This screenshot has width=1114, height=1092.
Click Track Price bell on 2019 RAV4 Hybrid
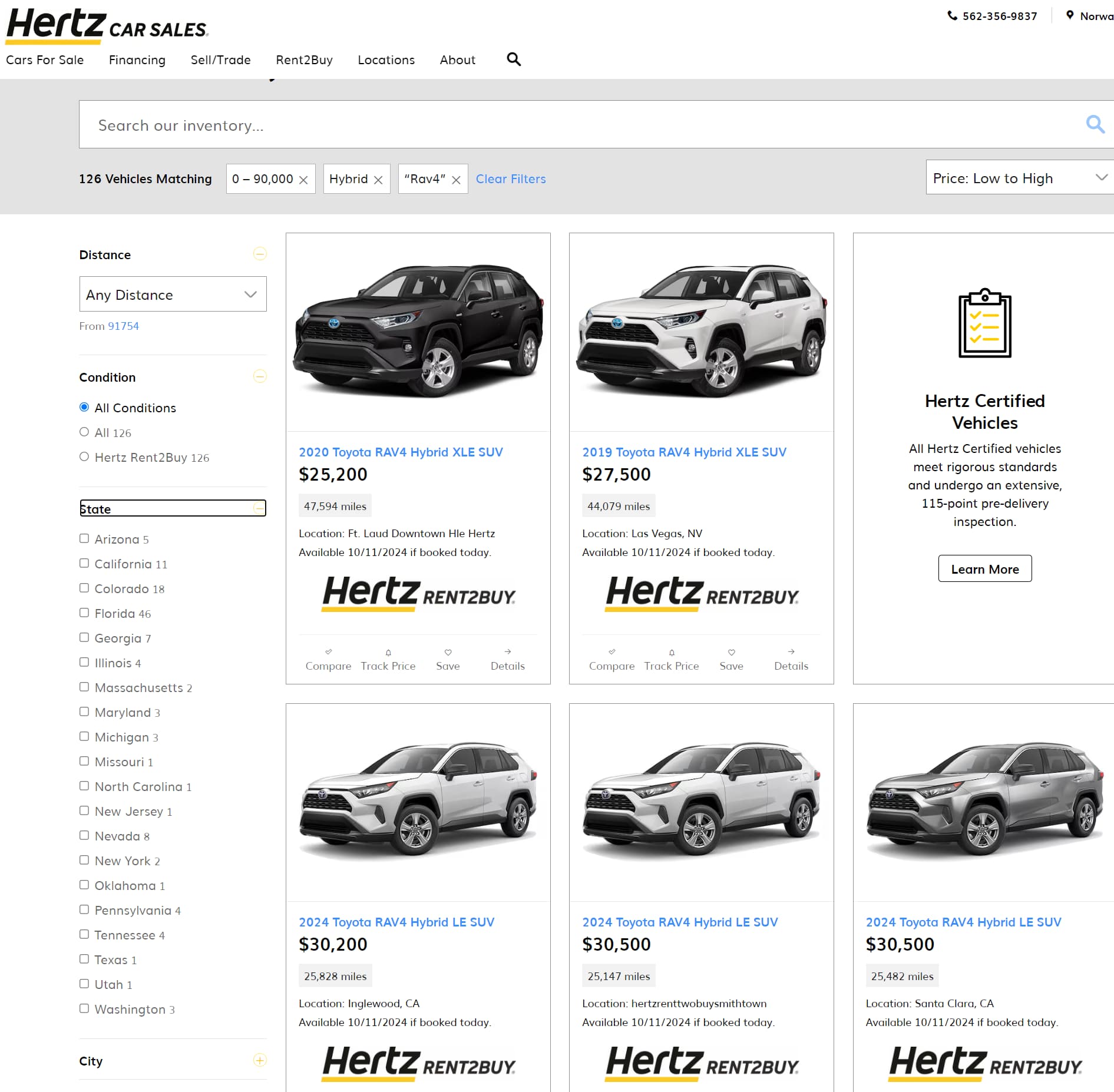671,652
